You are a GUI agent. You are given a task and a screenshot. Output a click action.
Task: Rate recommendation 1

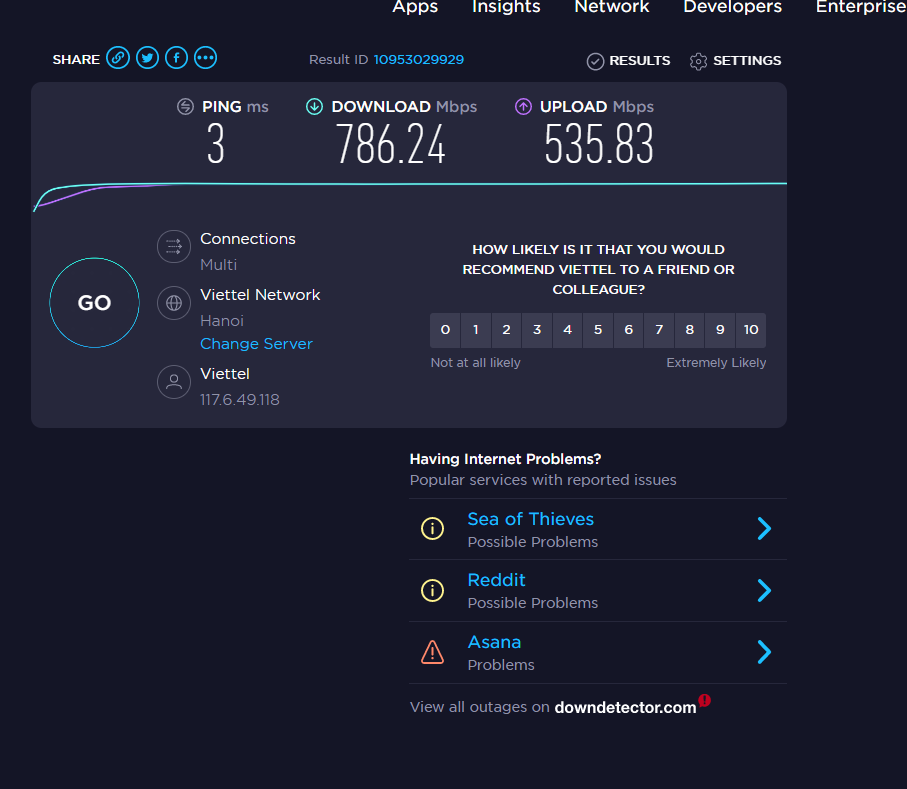[x=476, y=330]
